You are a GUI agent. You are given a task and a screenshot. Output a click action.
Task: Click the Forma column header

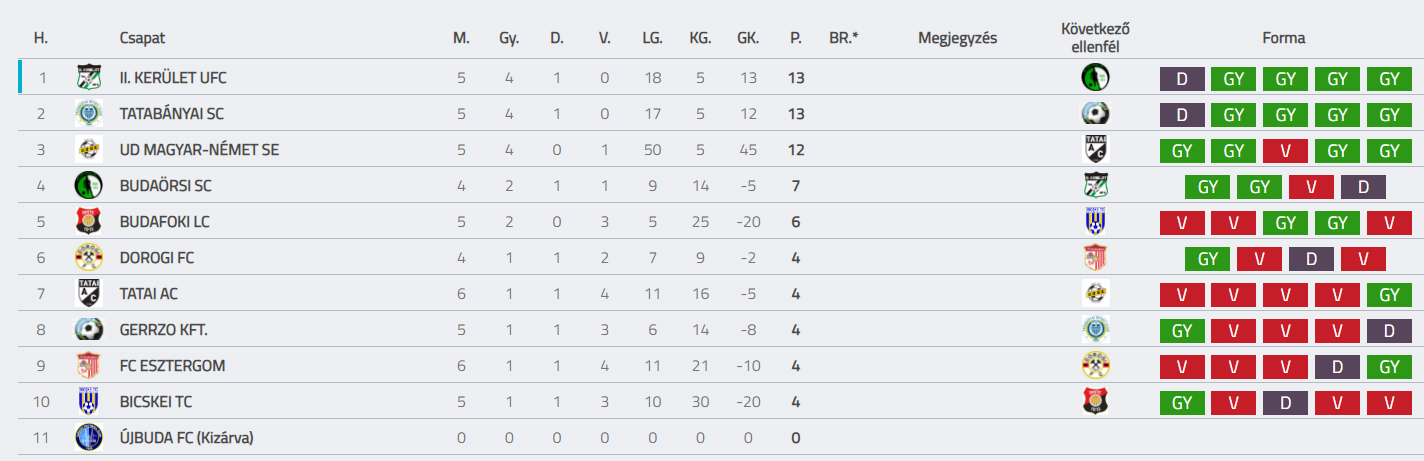1284,38
